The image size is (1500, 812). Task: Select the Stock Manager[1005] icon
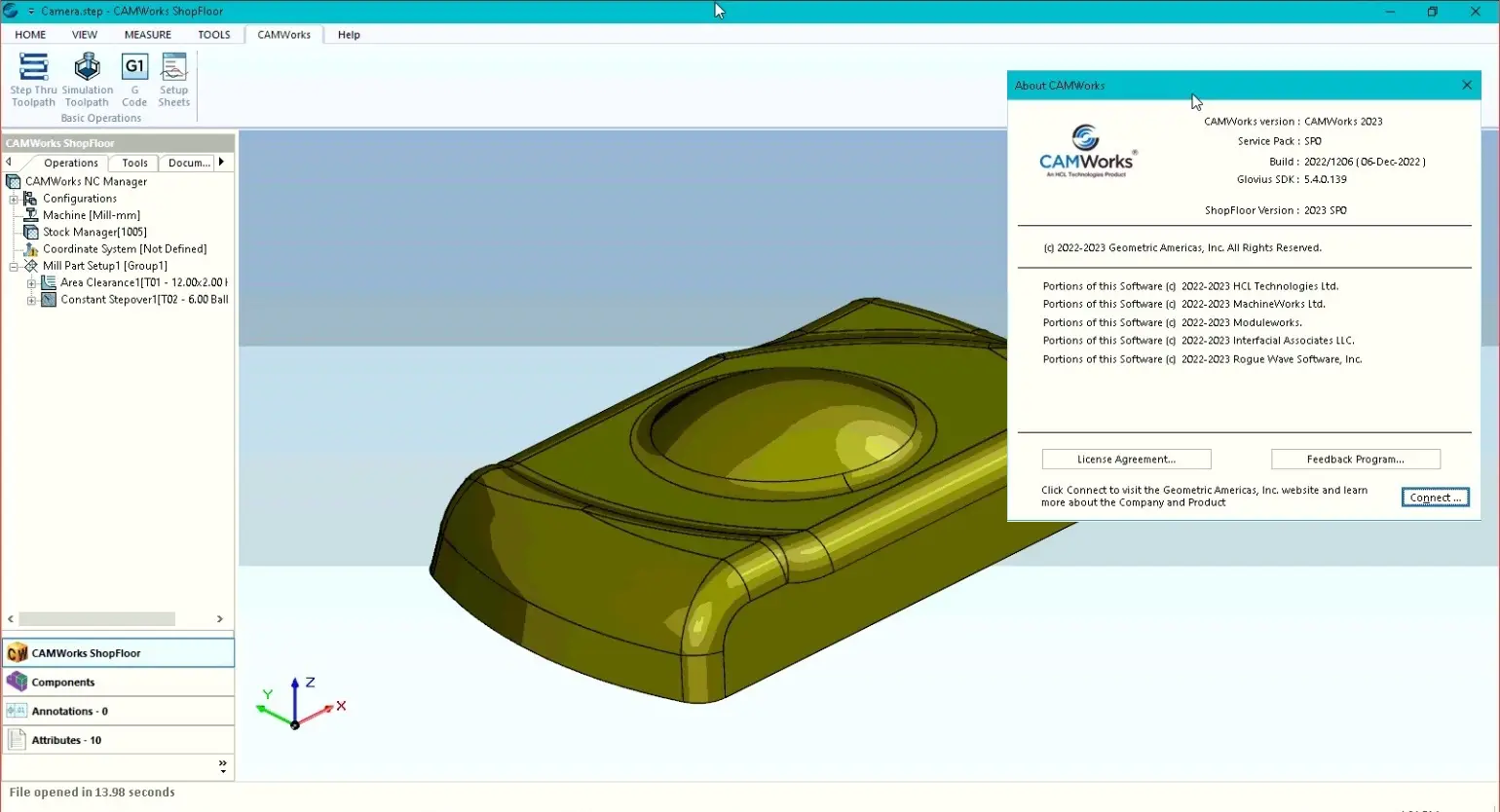coord(31,232)
